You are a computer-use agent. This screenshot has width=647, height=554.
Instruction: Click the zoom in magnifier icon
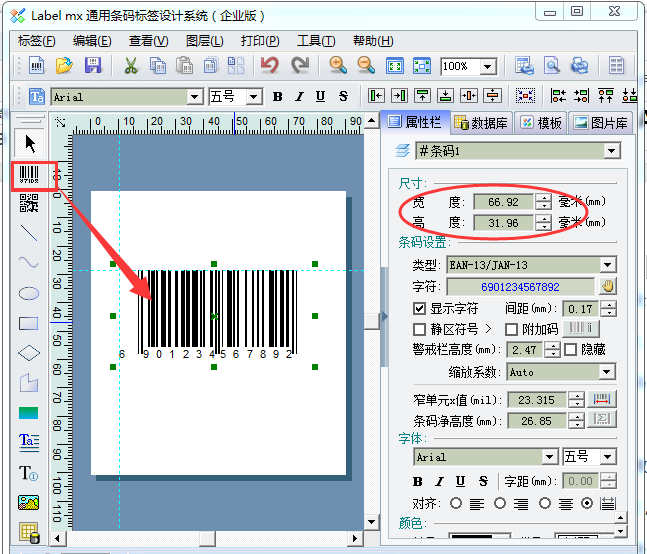[x=338, y=66]
